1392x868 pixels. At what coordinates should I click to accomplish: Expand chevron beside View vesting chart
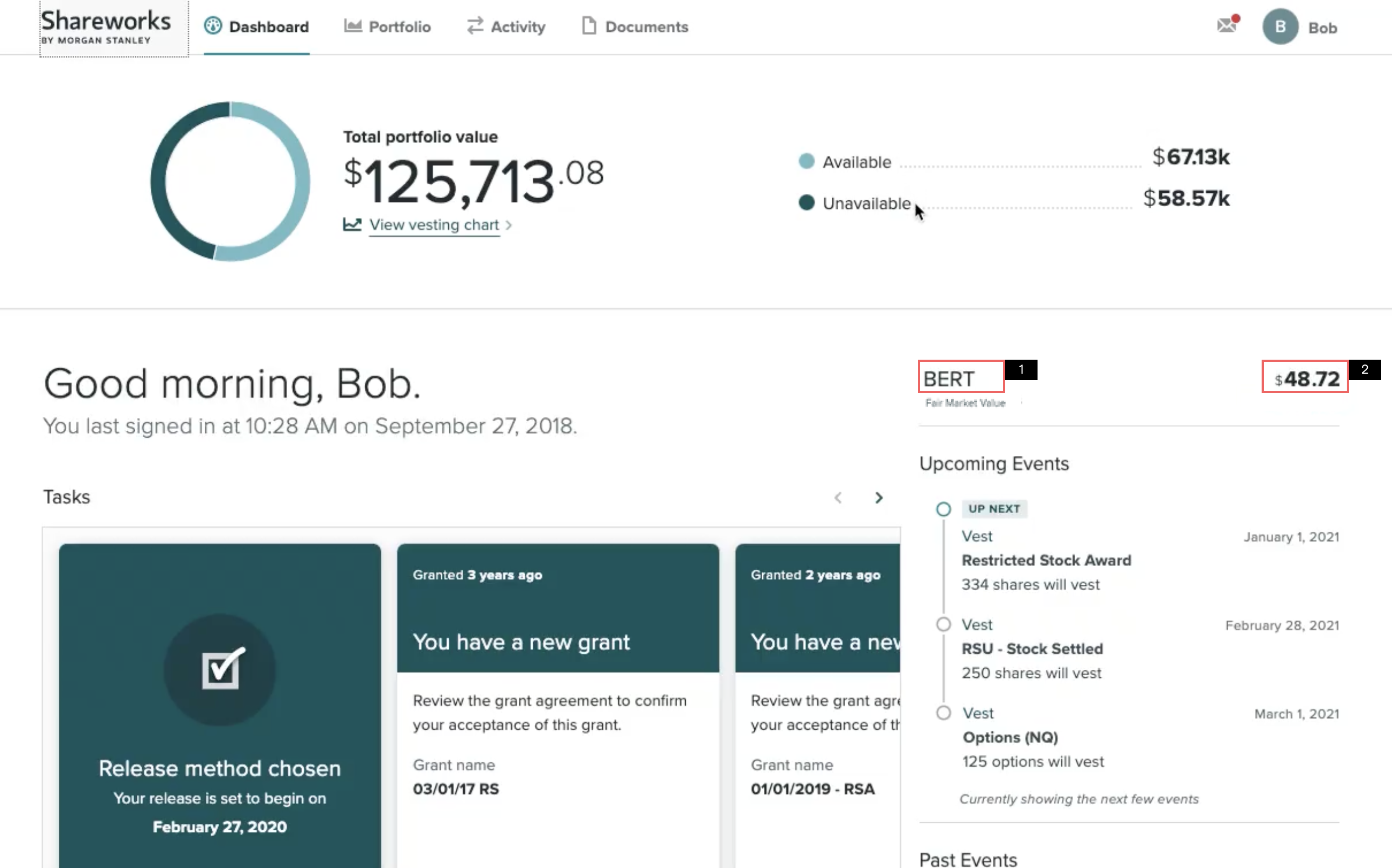coord(509,225)
